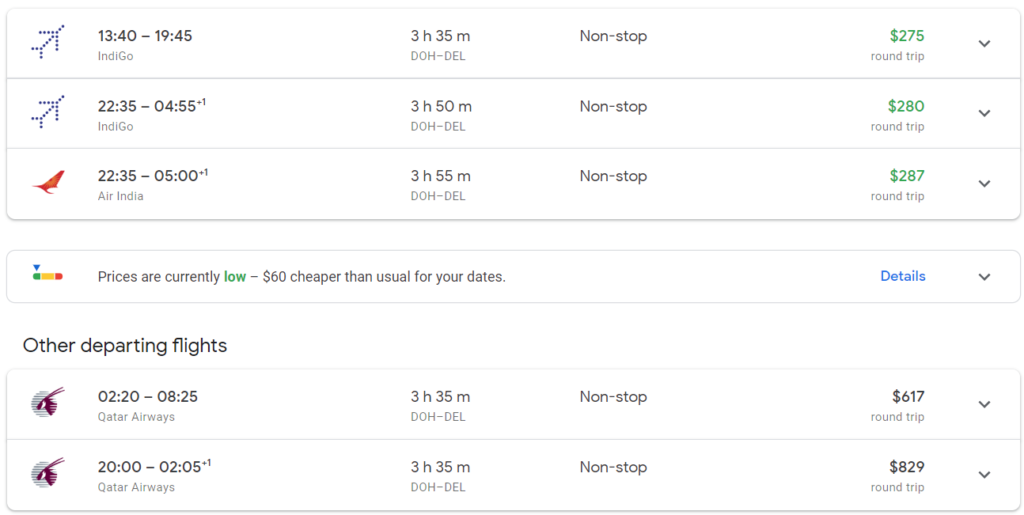Click the Qatar Airways logo on 20:00 flight

(47, 474)
